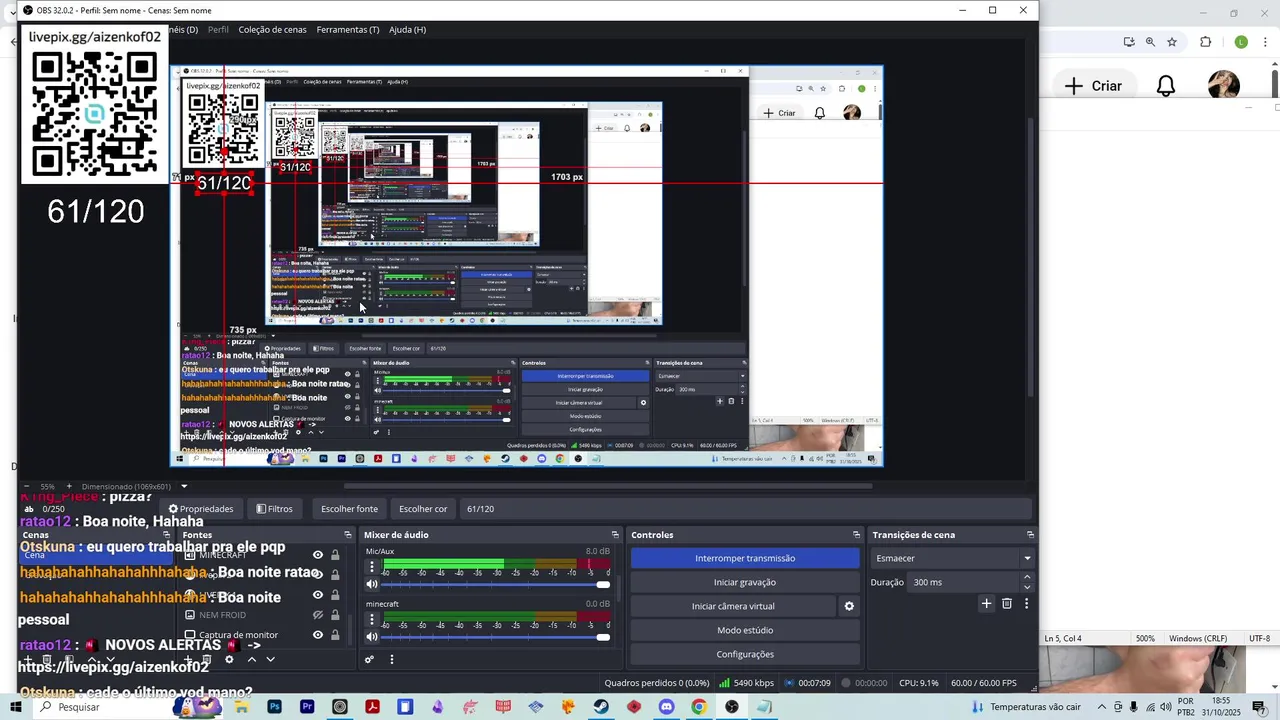Viewport: 1280px width, 720px height.
Task: Click Iniciar gravação button
Action: coord(745,582)
